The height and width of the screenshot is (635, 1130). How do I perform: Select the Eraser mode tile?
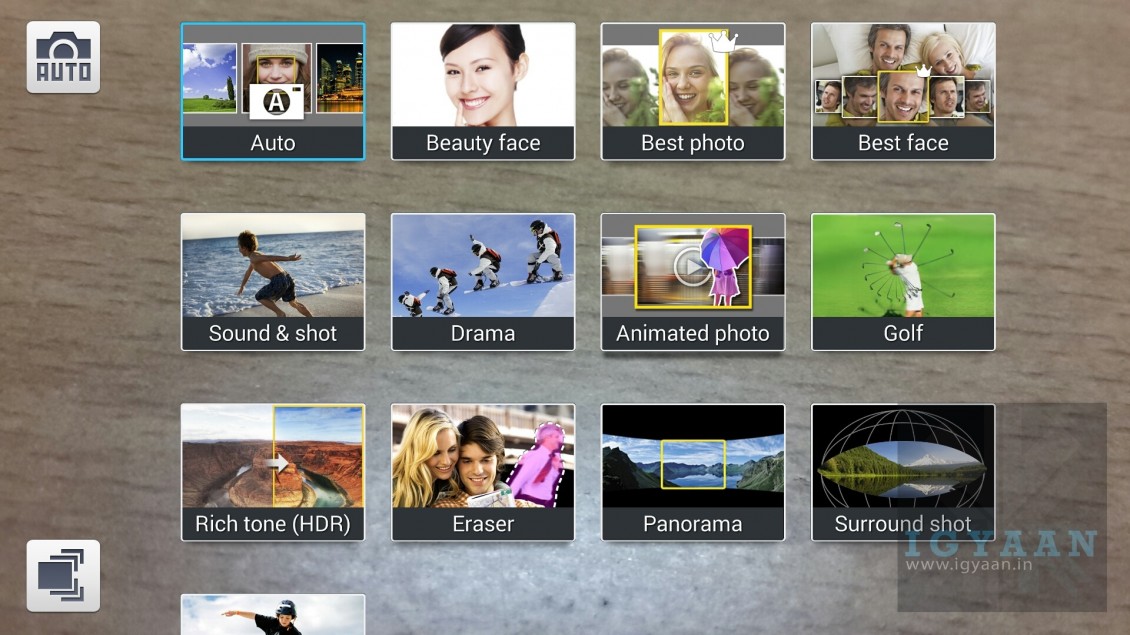pos(483,472)
